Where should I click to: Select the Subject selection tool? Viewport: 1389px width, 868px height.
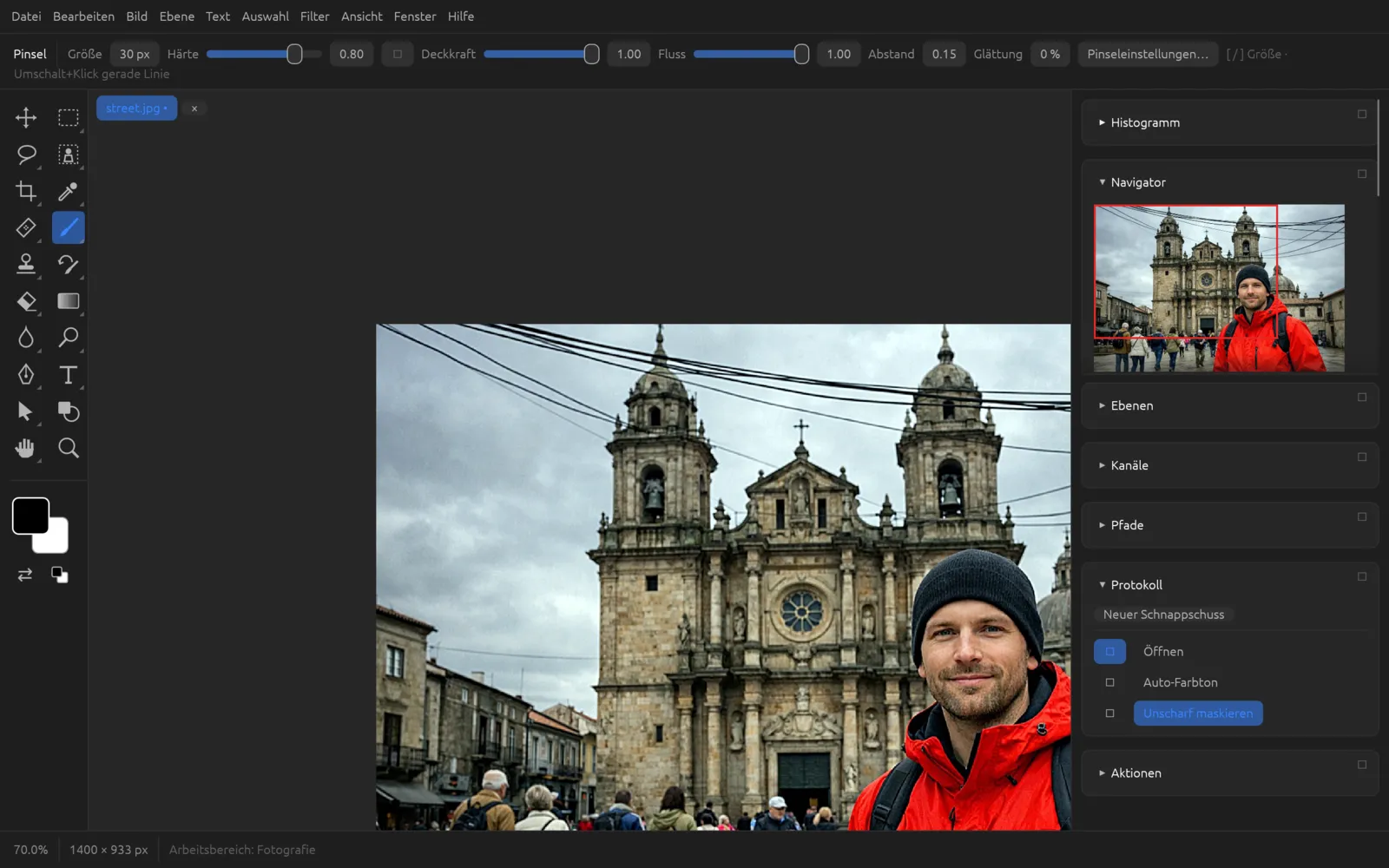point(68,155)
